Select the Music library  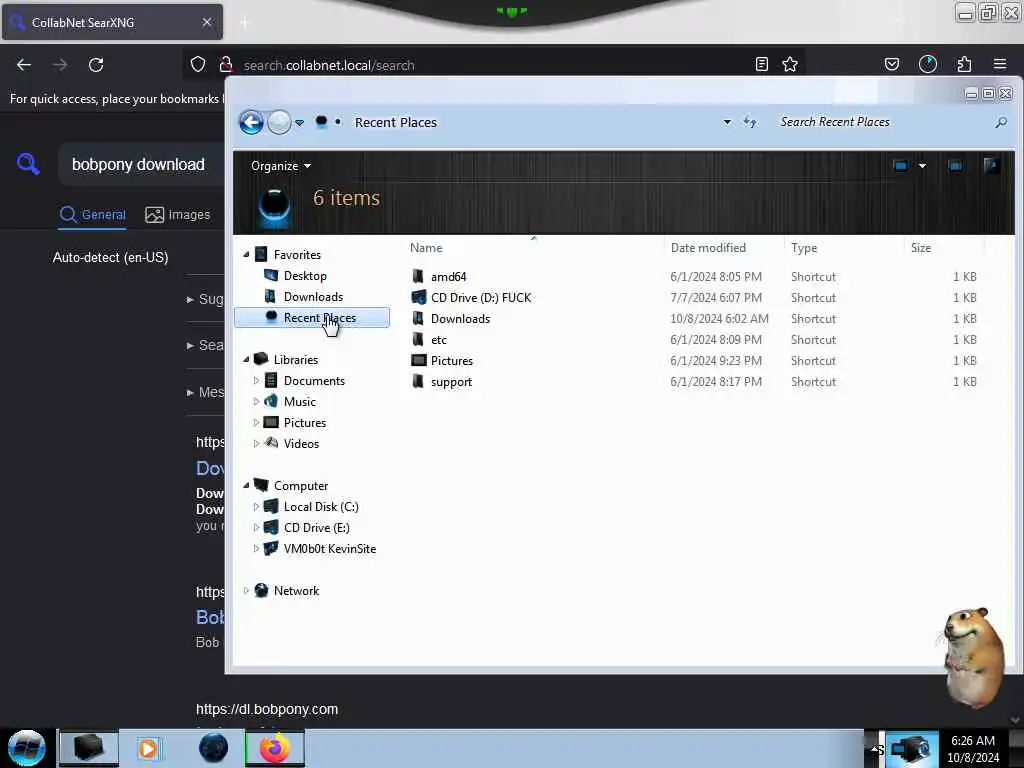300,402
